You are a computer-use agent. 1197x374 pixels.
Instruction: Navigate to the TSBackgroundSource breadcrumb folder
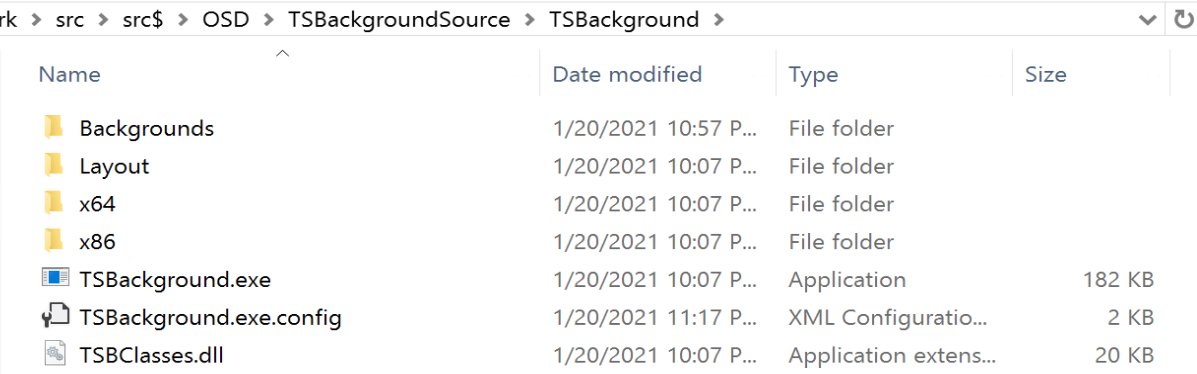click(x=399, y=20)
